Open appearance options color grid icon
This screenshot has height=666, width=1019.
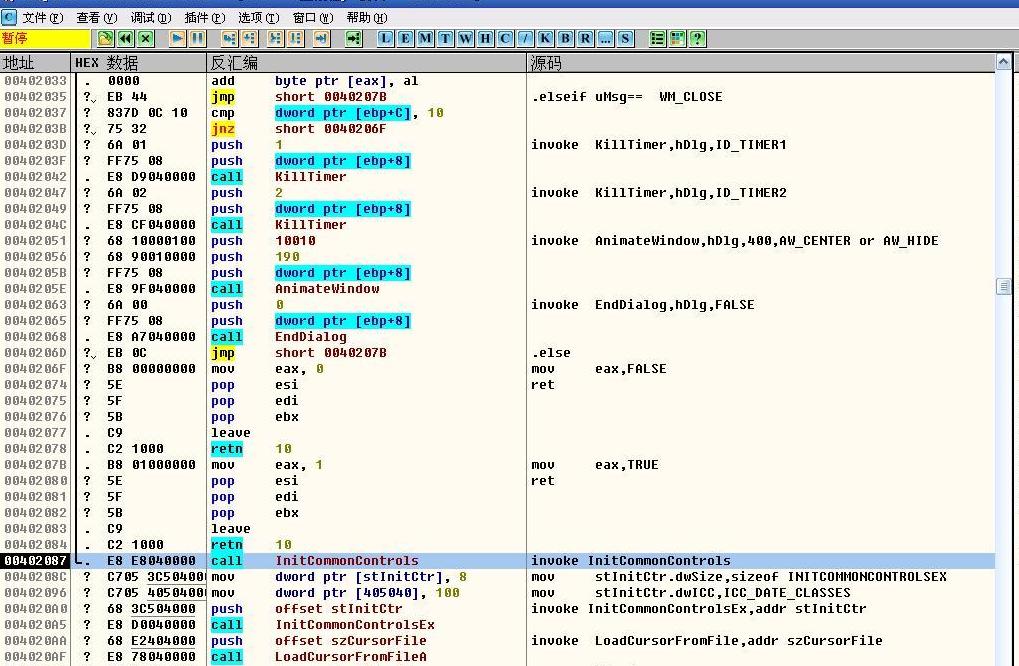(677, 38)
